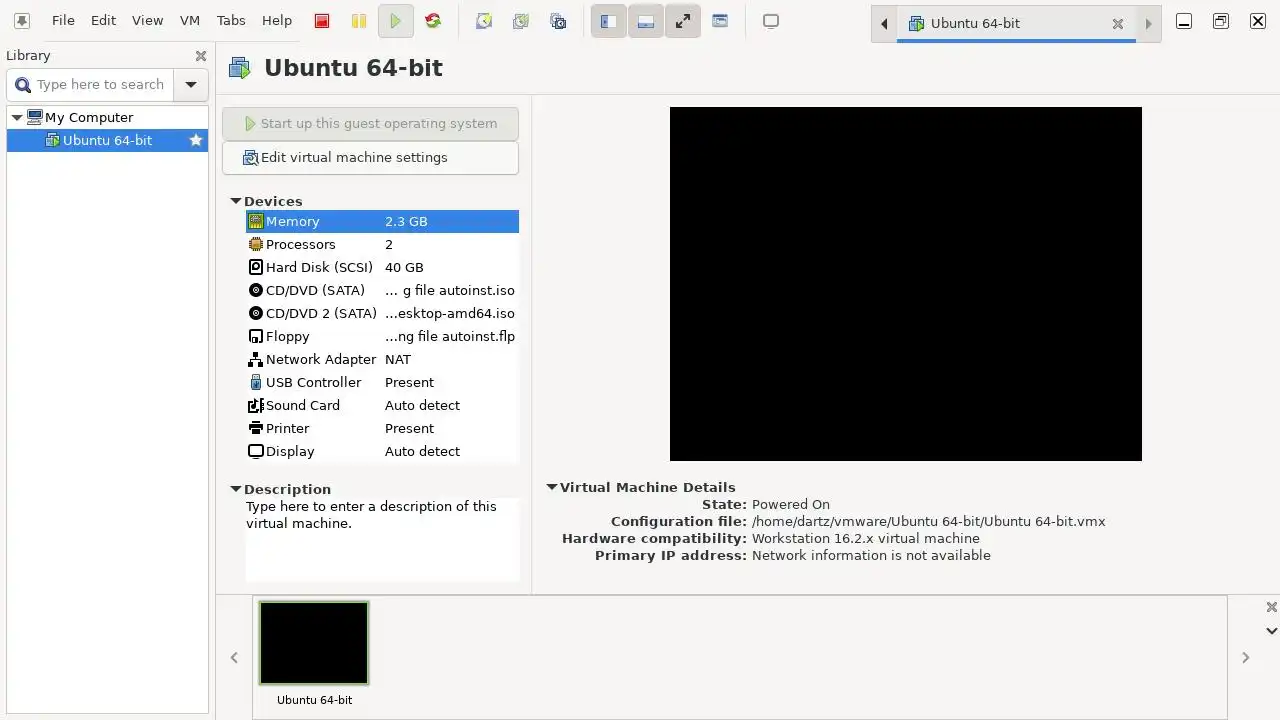Restart the guest with the red-green arrows icon
This screenshot has width=1280, height=720.
coord(433,21)
